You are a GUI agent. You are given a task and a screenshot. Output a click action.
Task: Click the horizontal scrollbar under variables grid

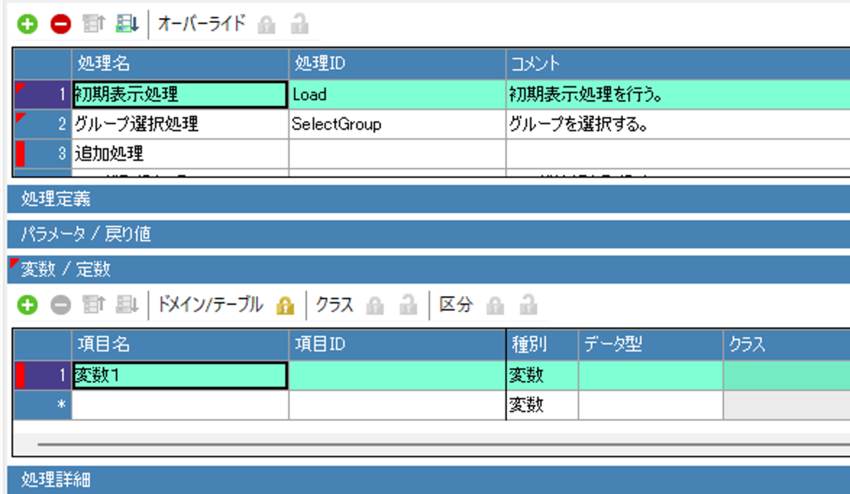click(443, 445)
